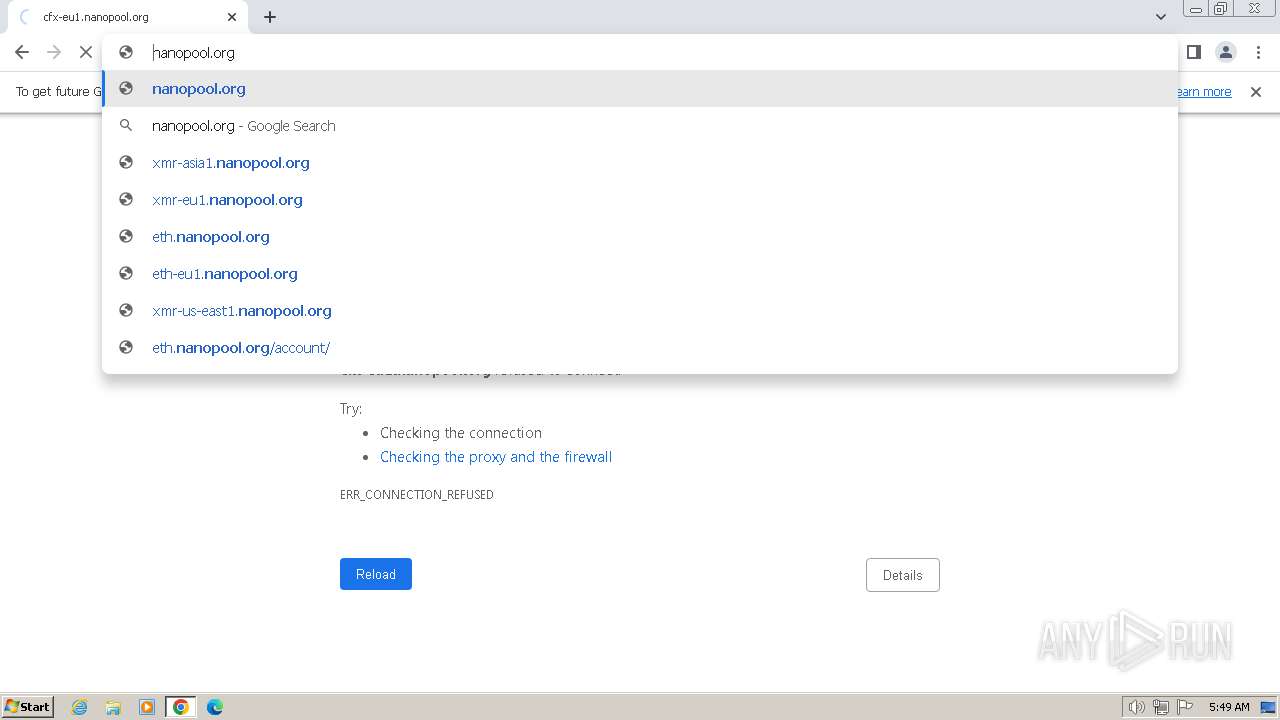Open network status tray icon

pyautogui.click(x=1161, y=707)
